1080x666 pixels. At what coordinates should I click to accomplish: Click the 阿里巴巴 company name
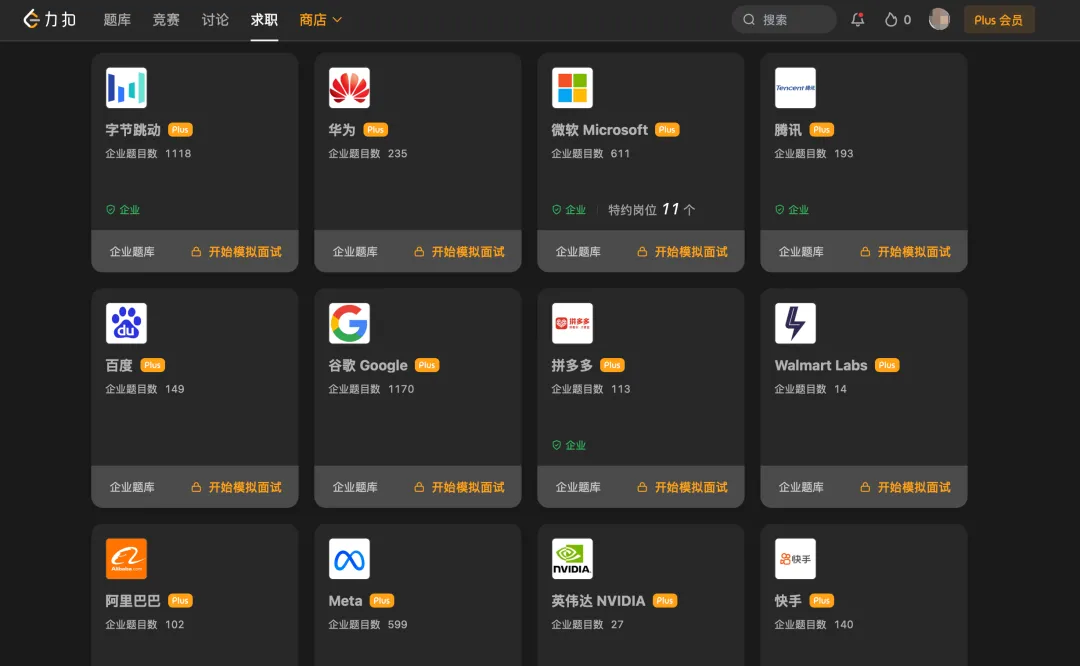[x=133, y=601]
